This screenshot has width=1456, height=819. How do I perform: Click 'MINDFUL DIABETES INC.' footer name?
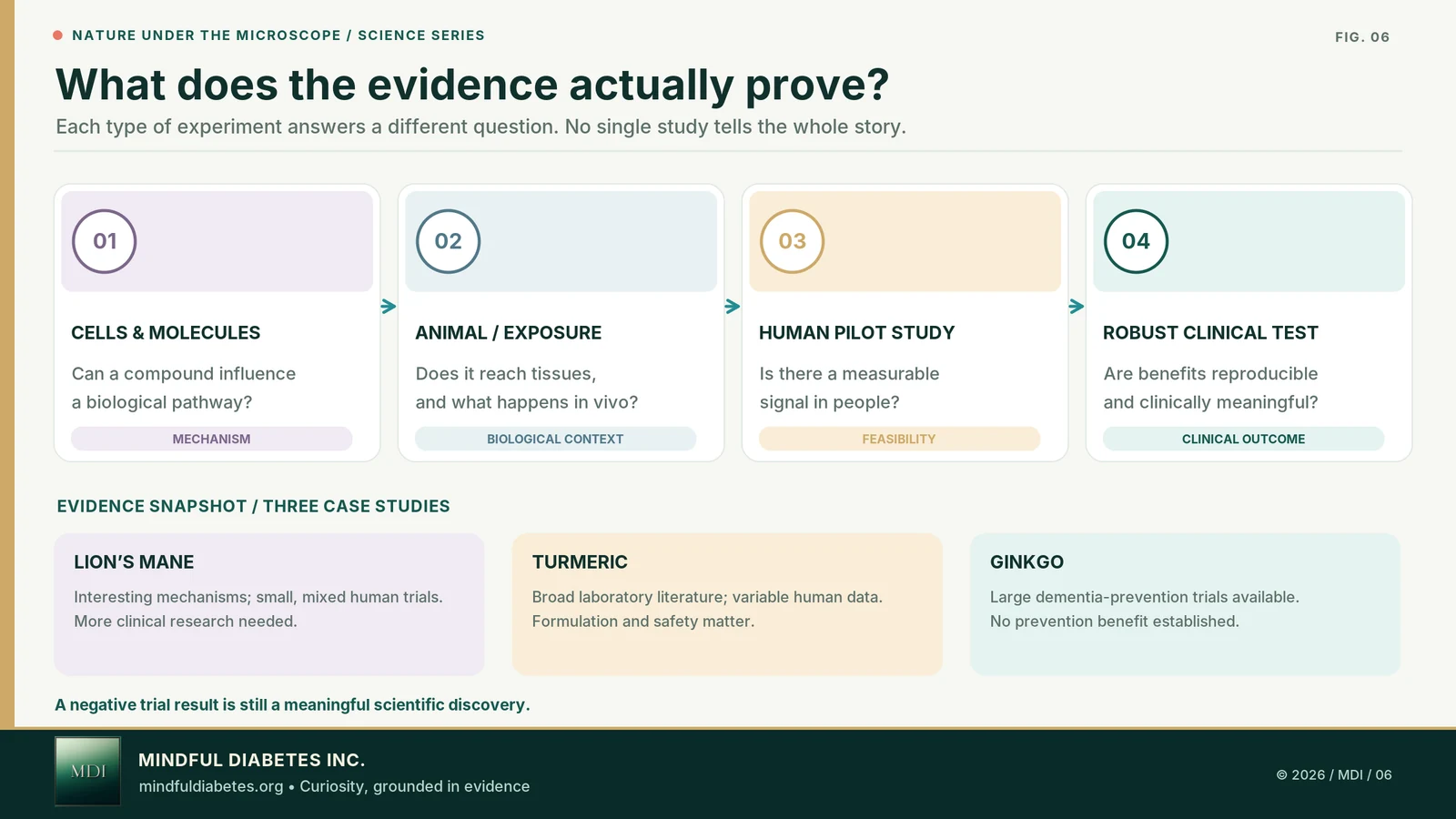click(251, 760)
